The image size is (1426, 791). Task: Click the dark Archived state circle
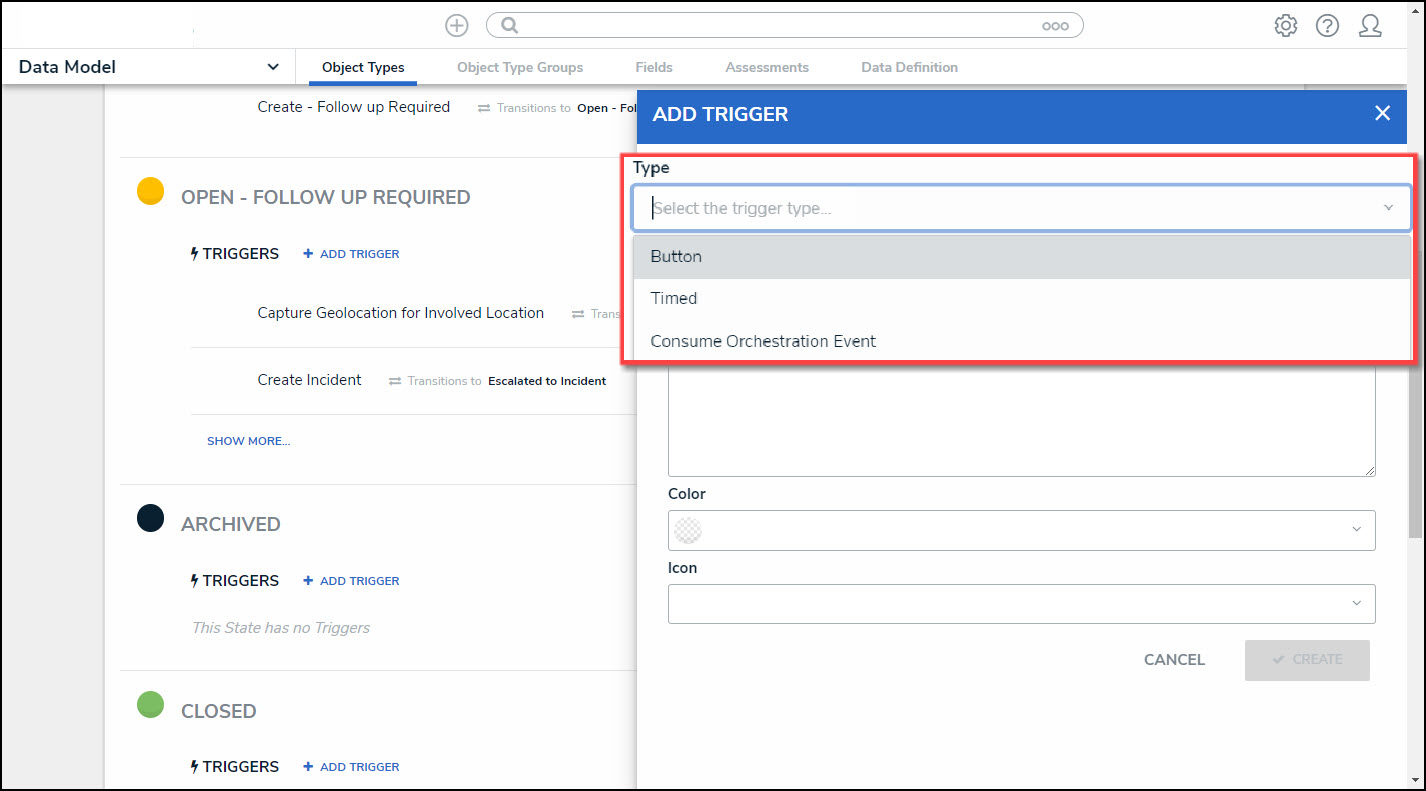[150, 518]
